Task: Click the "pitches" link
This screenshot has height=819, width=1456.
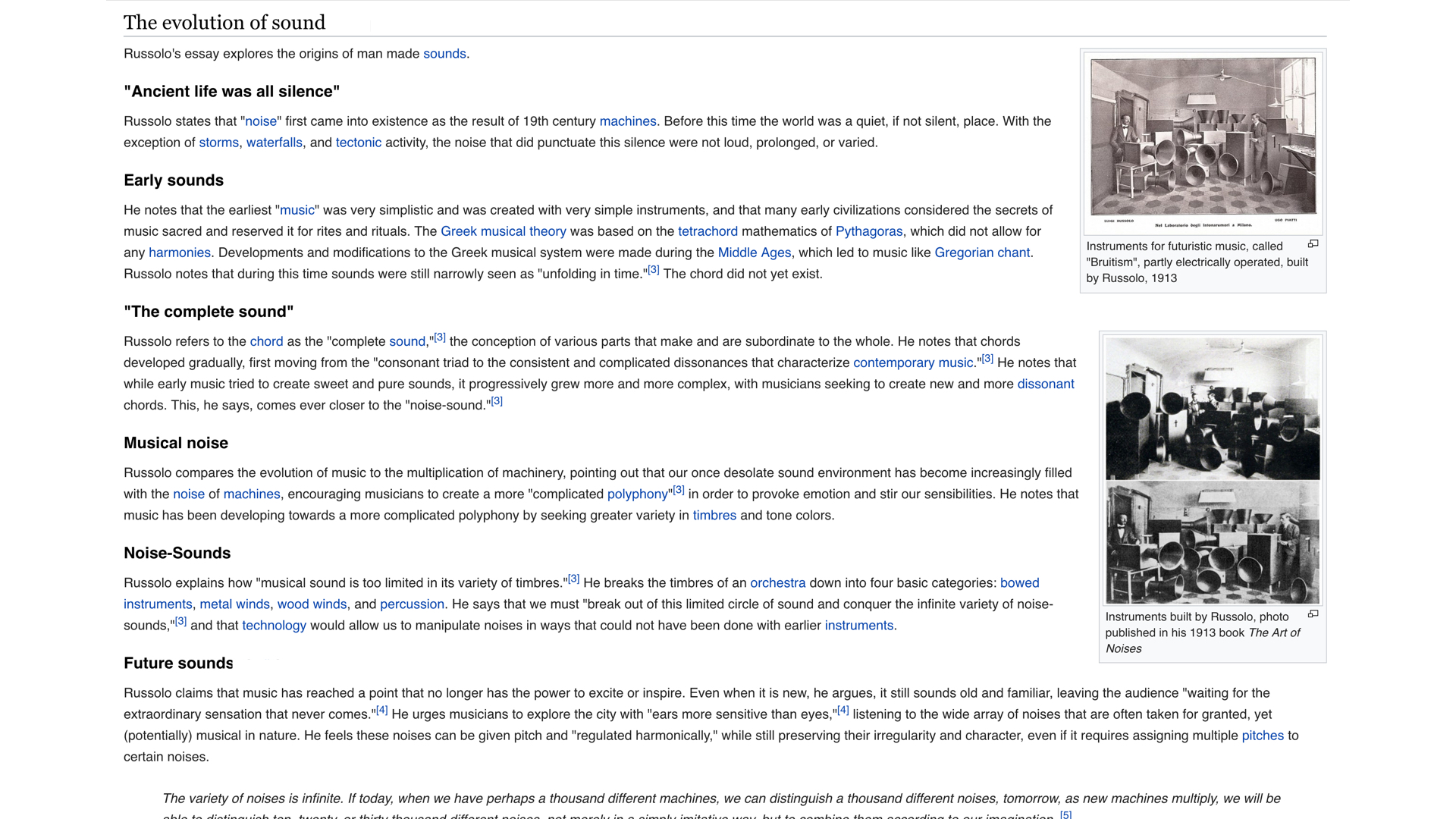Action: [x=1262, y=736]
